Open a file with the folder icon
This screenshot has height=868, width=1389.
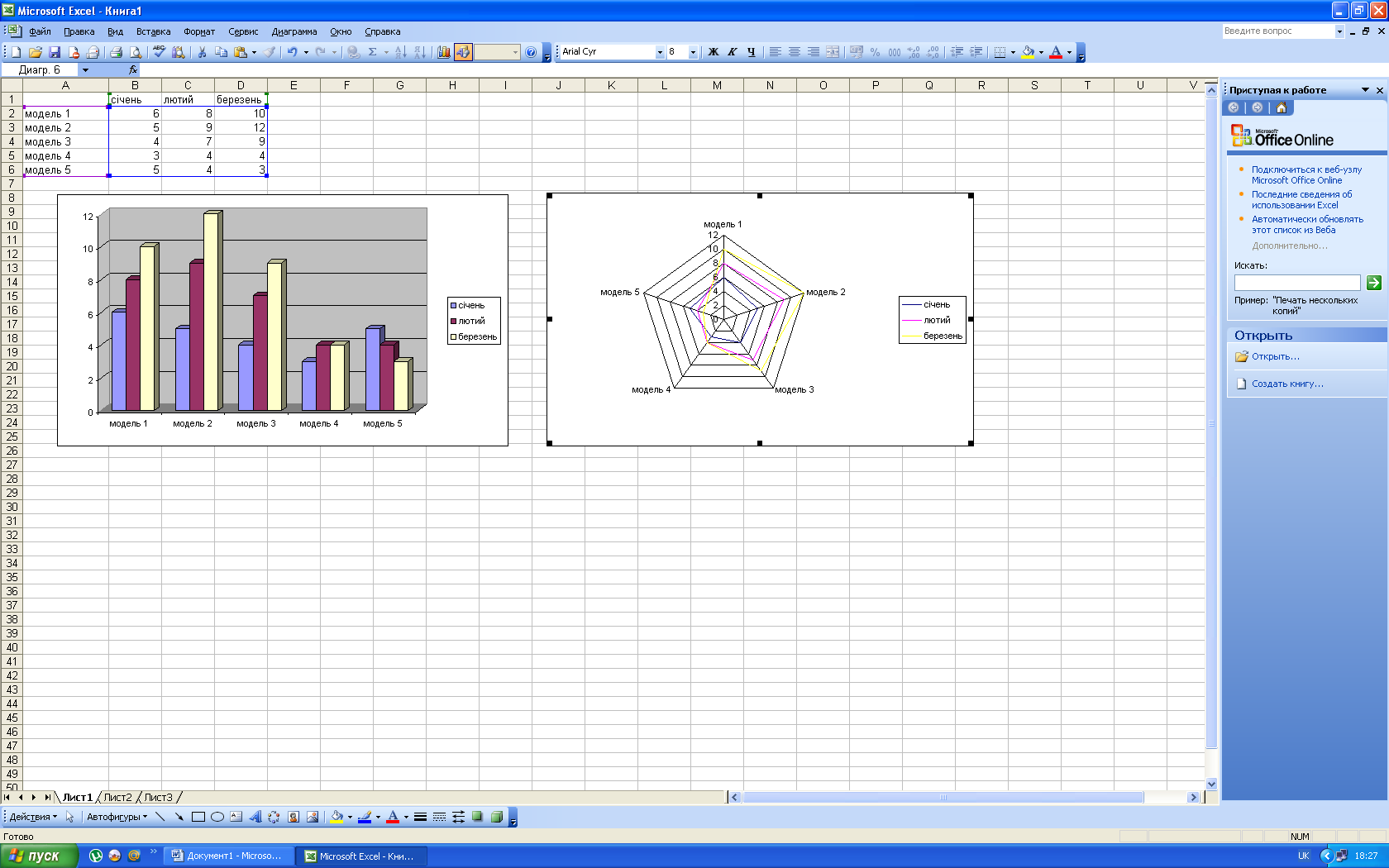(x=36, y=52)
